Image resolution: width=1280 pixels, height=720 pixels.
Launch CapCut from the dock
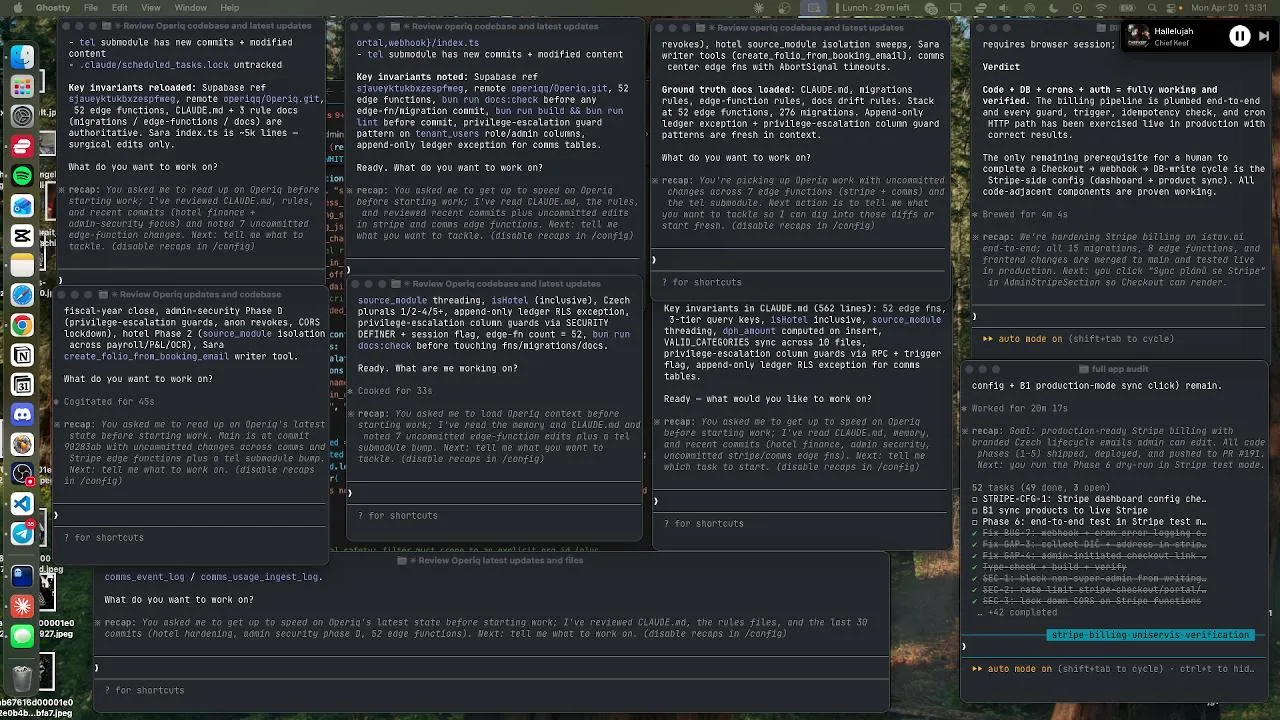[x=22, y=236]
